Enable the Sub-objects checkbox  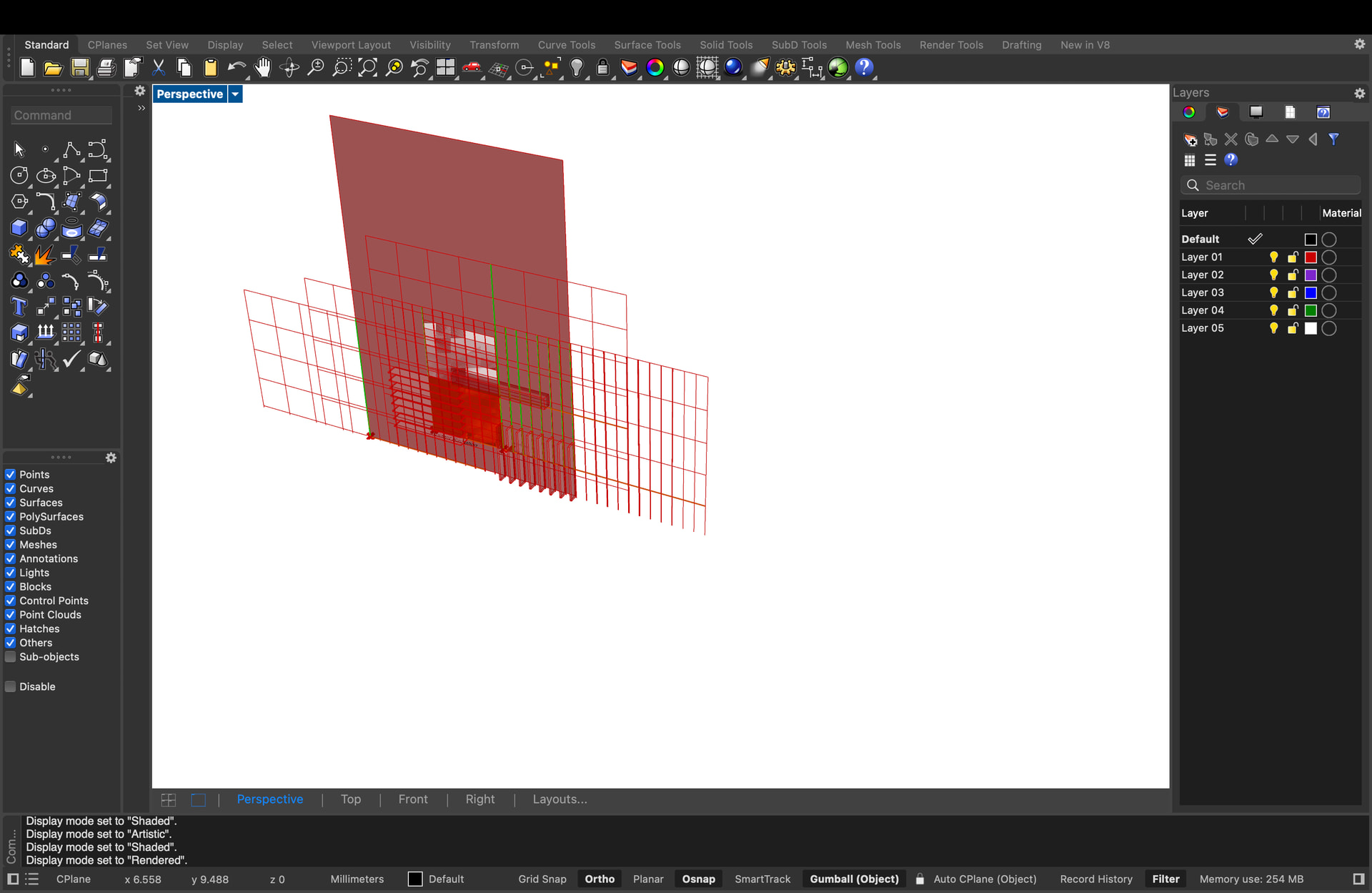click(x=10, y=657)
